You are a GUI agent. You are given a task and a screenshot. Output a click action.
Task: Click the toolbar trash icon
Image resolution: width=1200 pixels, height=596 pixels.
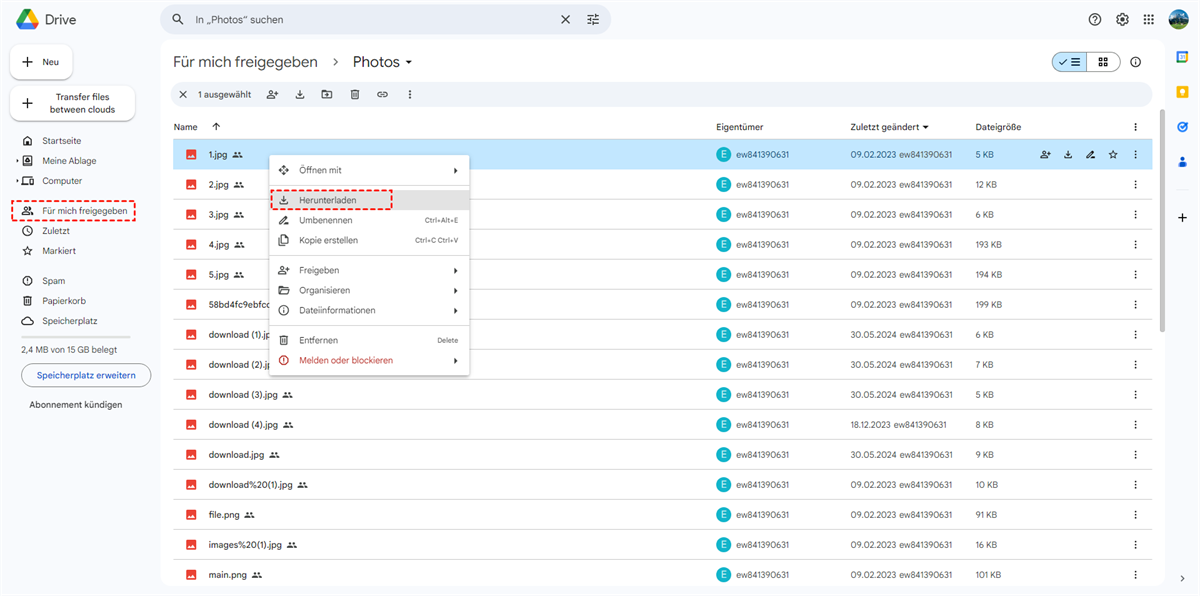pos(355,95)
